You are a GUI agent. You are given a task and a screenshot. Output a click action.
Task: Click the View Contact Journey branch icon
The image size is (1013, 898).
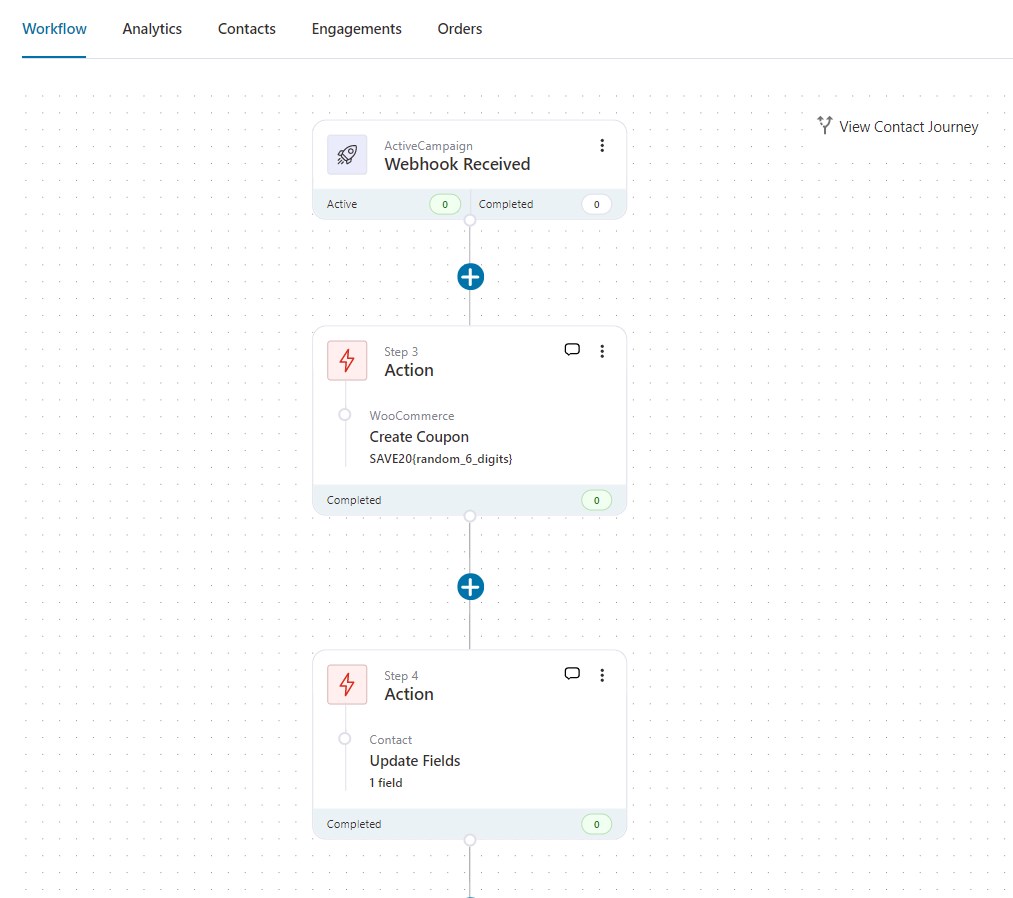pos(824,125)
